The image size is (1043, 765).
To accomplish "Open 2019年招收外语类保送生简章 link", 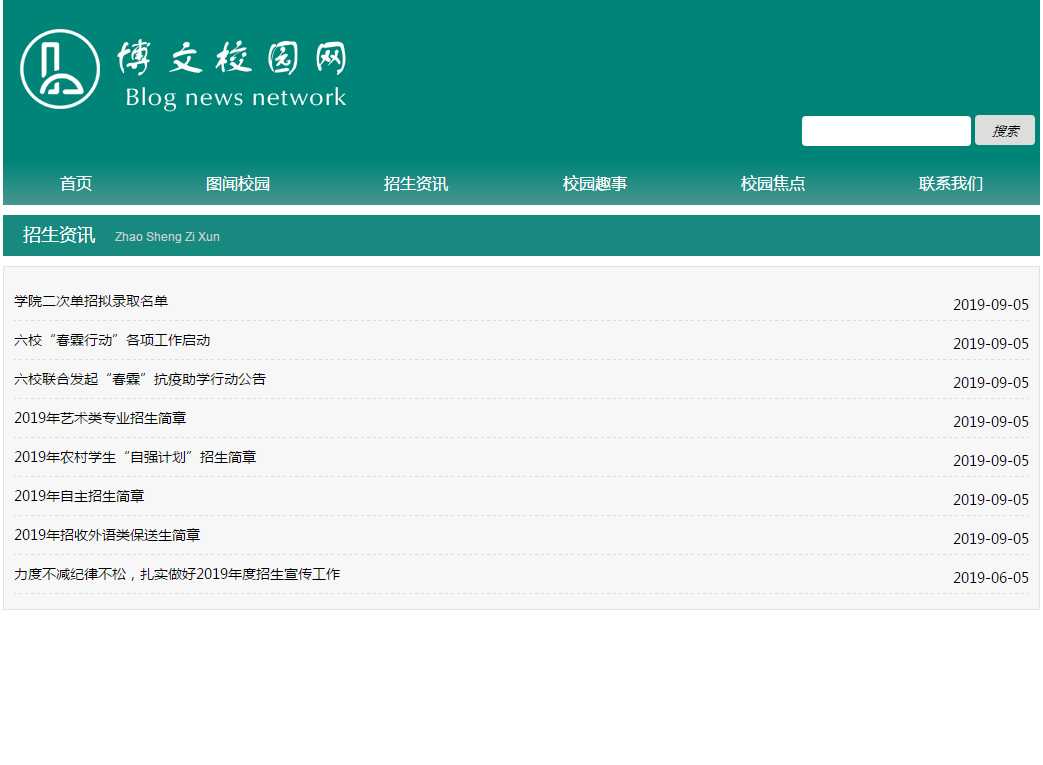I will click(107, 536).
